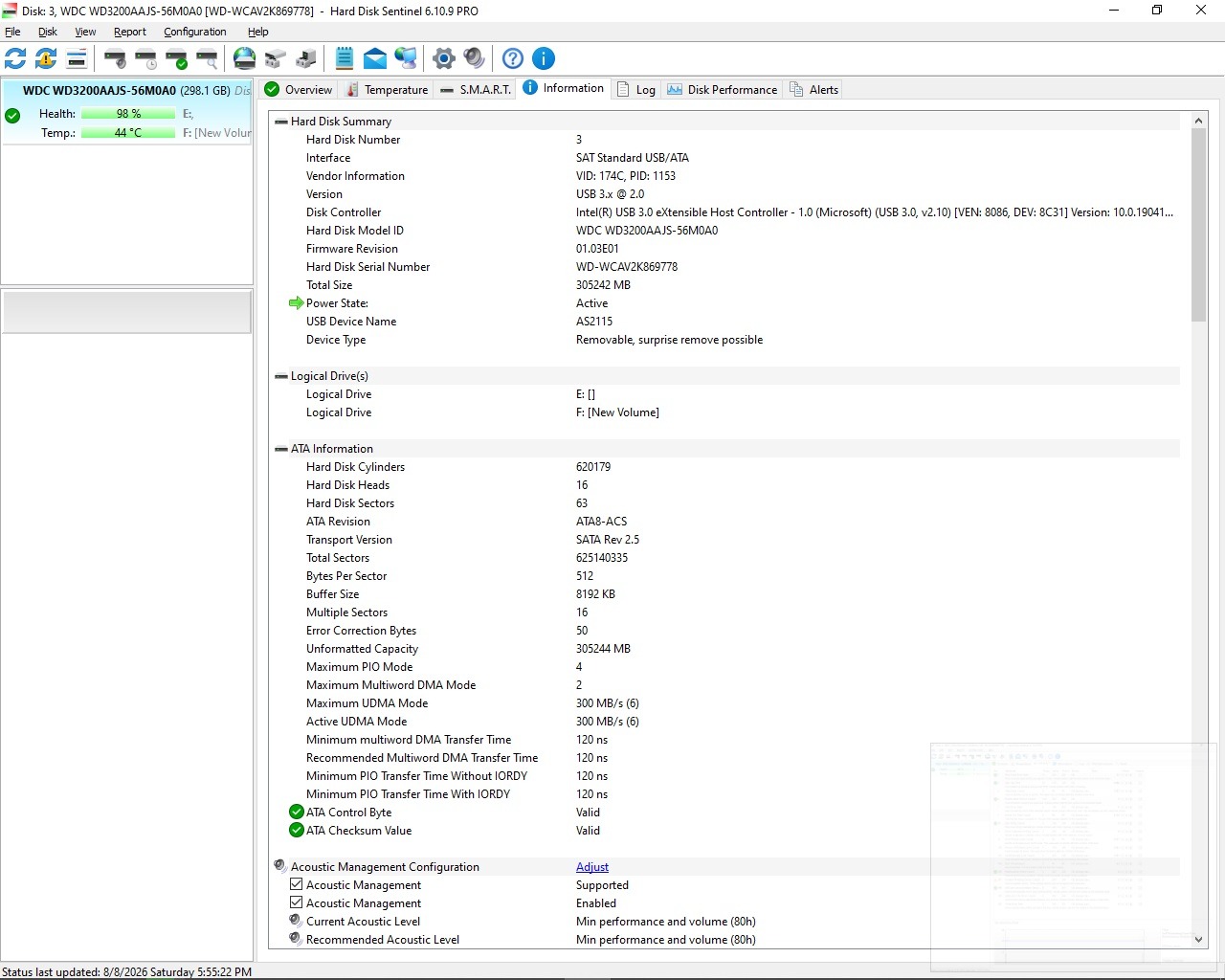Click the Total Size value 305242 MB
Viewport: 1225px width, 980px height.
point(603,285)
